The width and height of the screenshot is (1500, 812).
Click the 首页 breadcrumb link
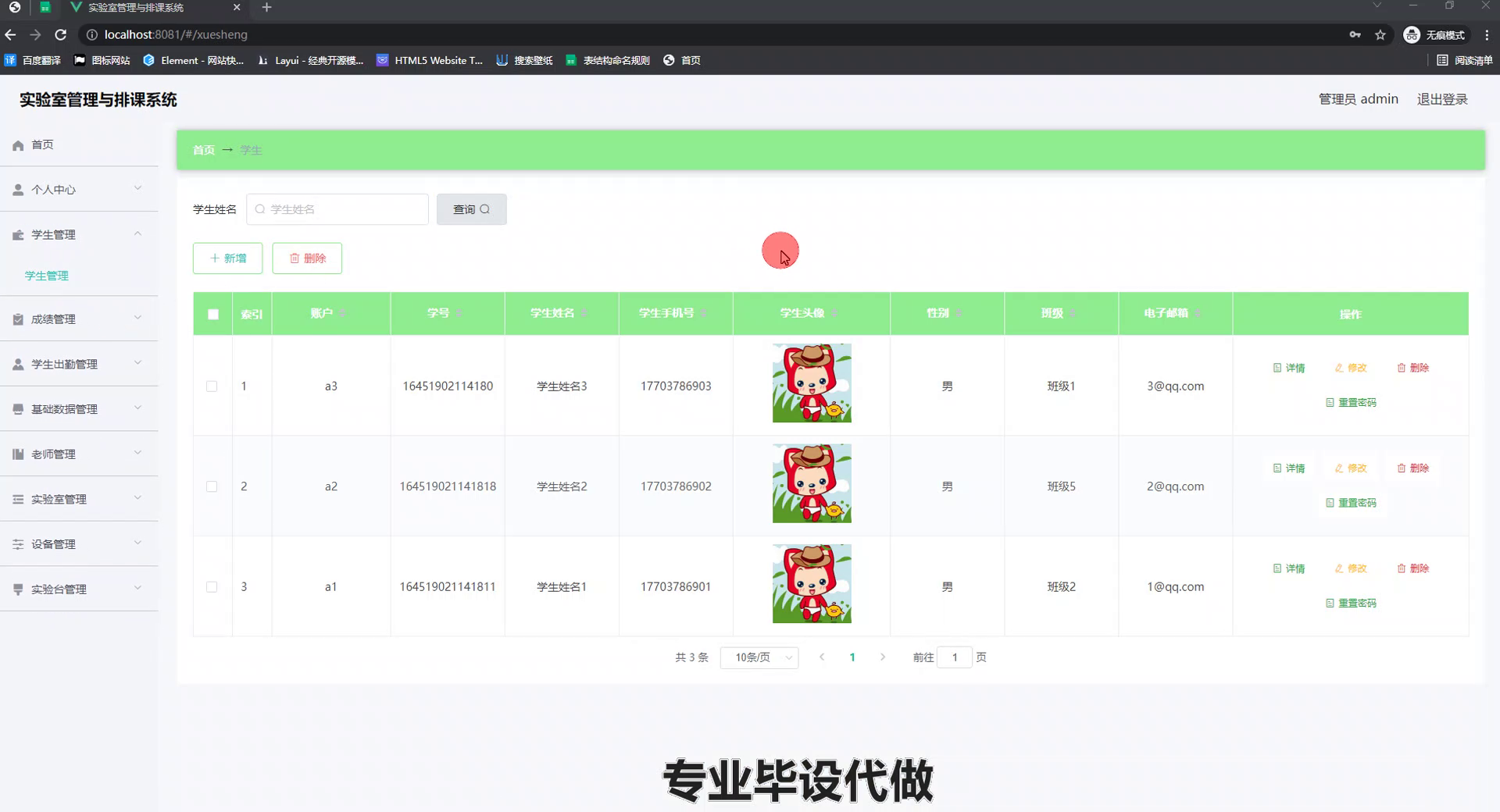click(204, 150)
